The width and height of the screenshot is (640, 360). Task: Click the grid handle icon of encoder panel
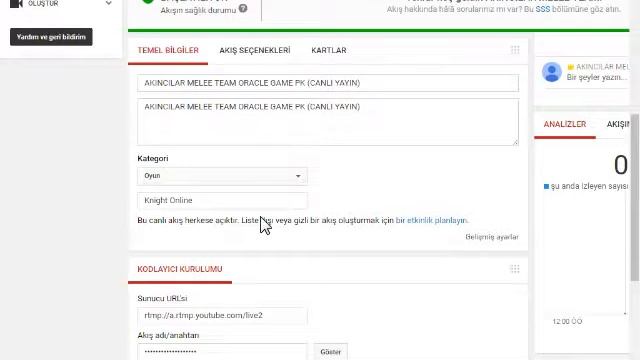(x=515, y=269)
